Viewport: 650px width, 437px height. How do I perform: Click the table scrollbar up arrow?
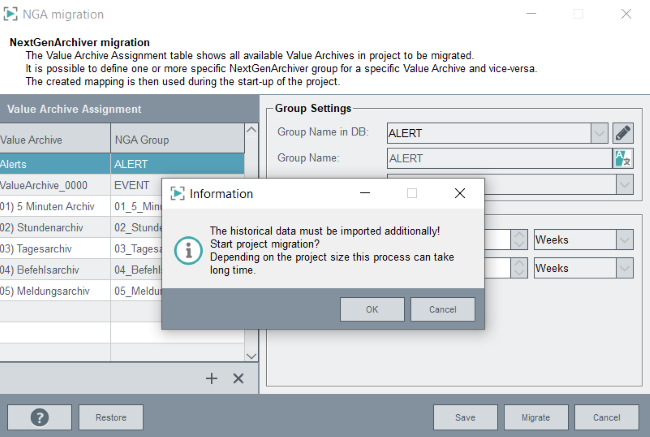coord(251,130)
